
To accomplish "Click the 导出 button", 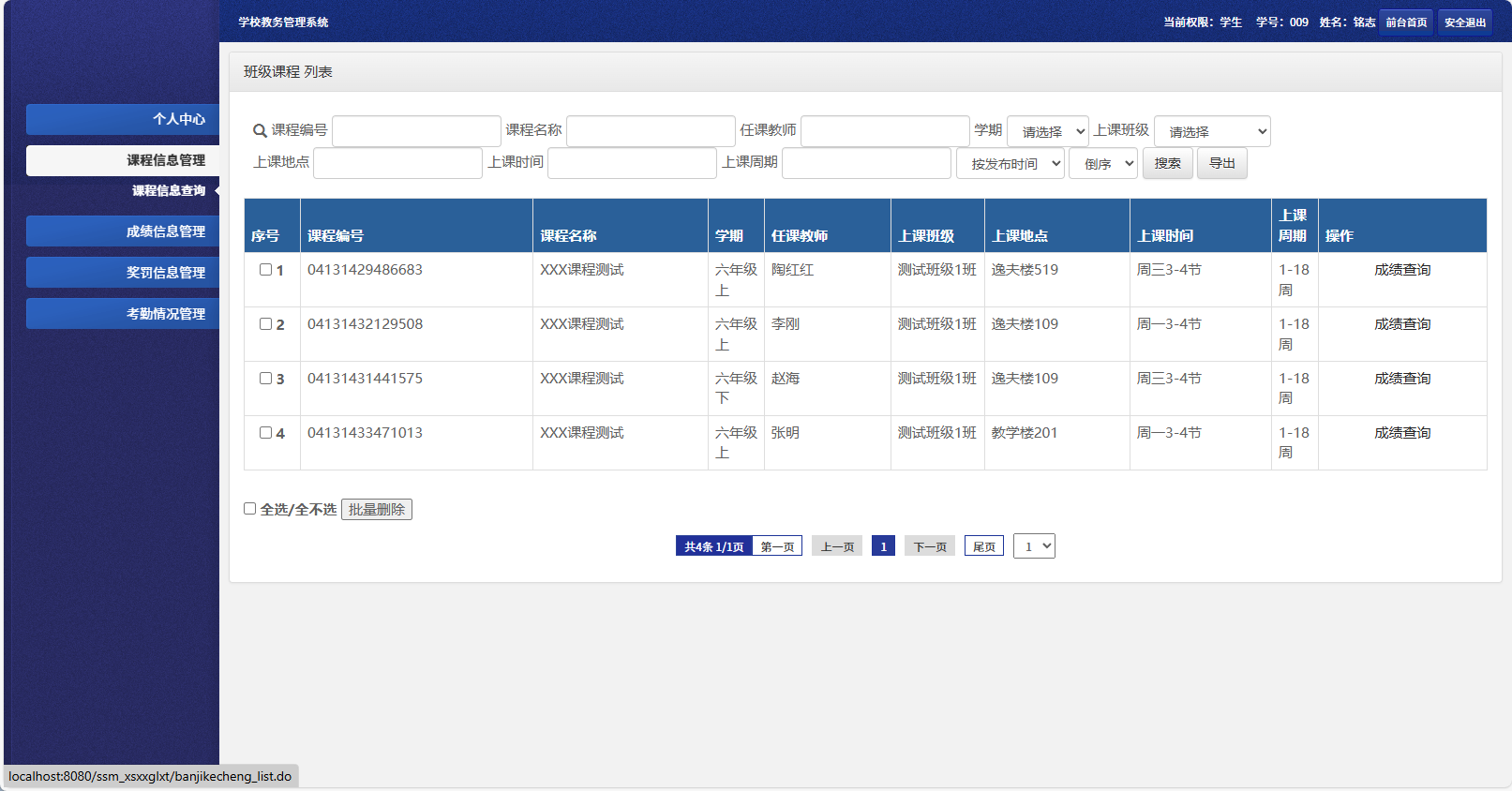I will point(1221,163).
